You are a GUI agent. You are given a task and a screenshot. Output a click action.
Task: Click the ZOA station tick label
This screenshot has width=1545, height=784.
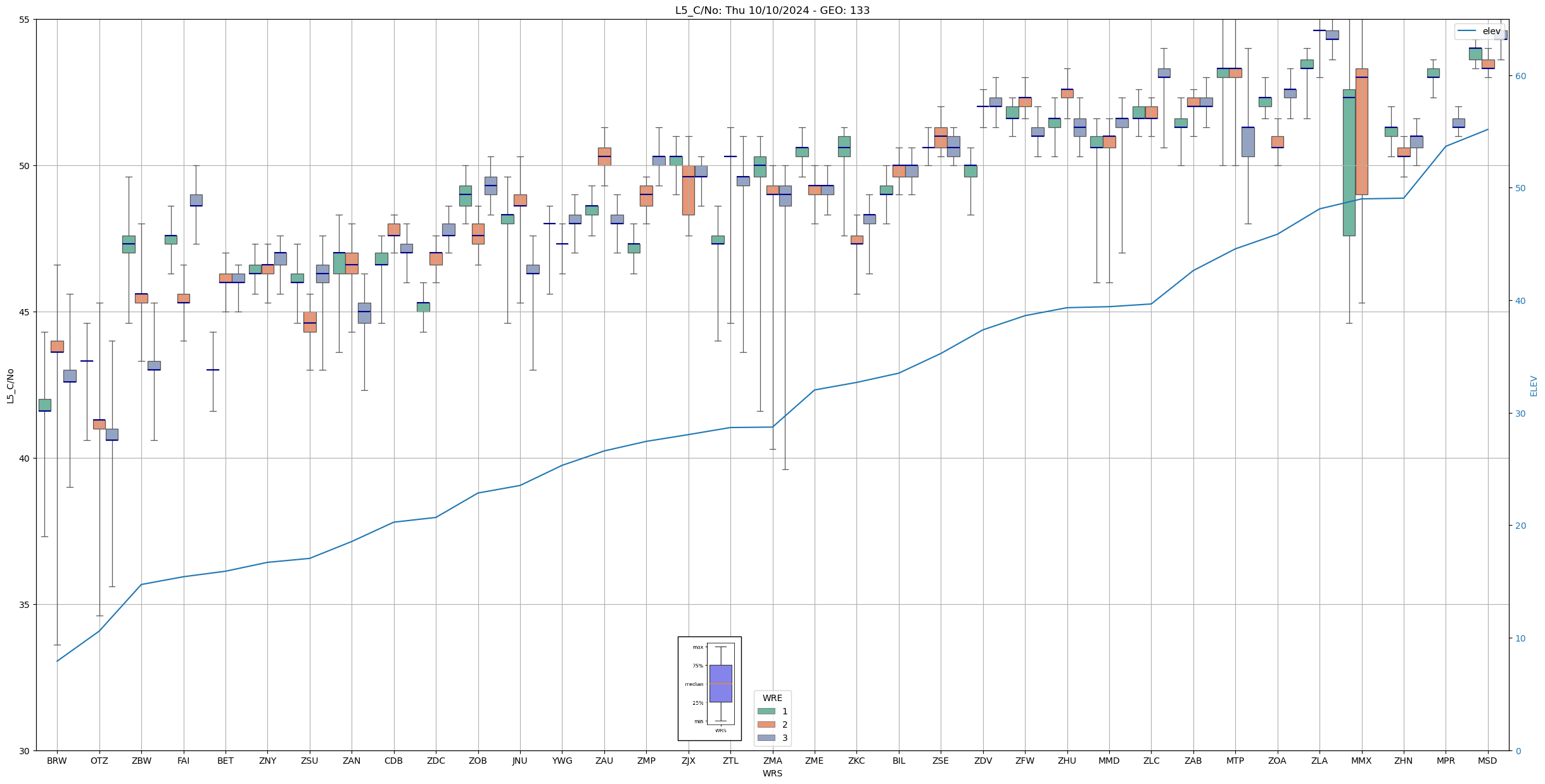pos(1278,761)
